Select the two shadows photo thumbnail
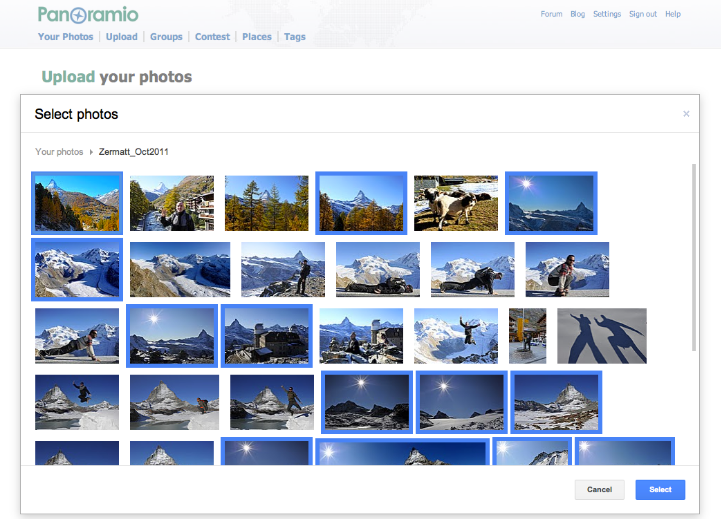Screen dimensions: 721x519 [601, 336]
